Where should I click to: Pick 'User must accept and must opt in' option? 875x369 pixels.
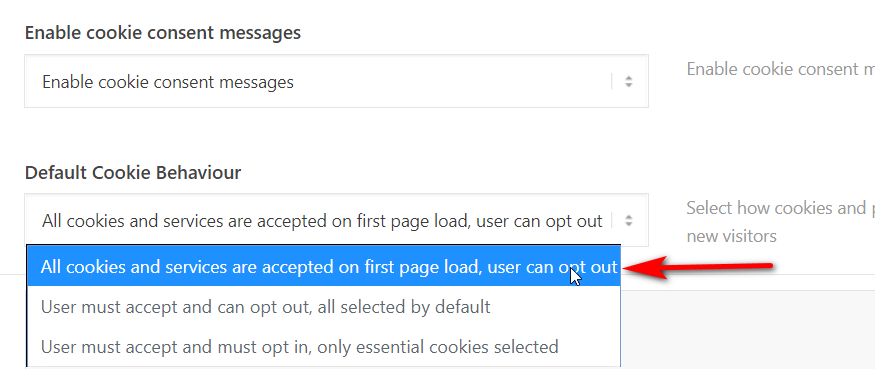(324, 347)
